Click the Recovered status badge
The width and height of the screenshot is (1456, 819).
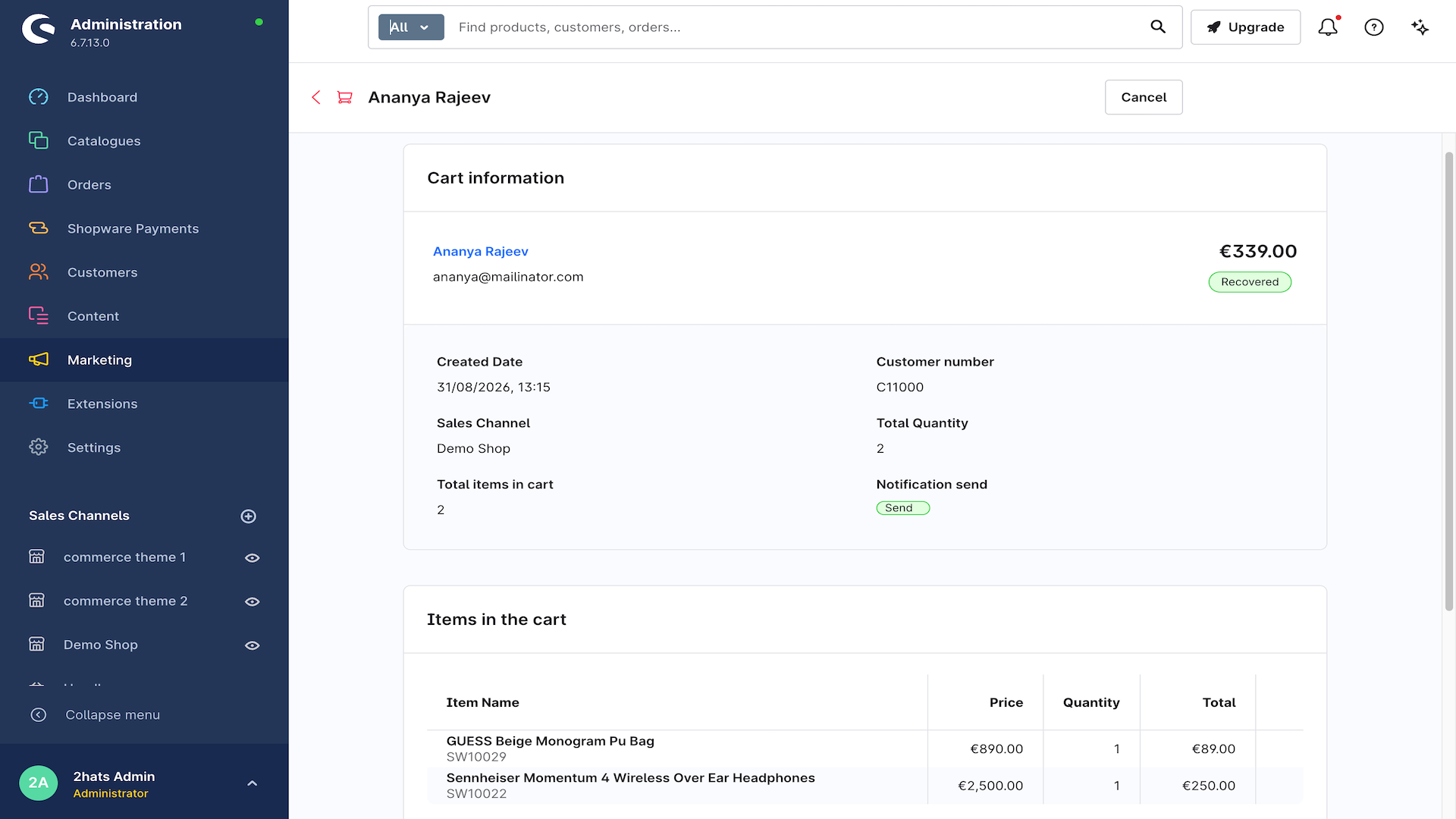[x=1250, y=282]
